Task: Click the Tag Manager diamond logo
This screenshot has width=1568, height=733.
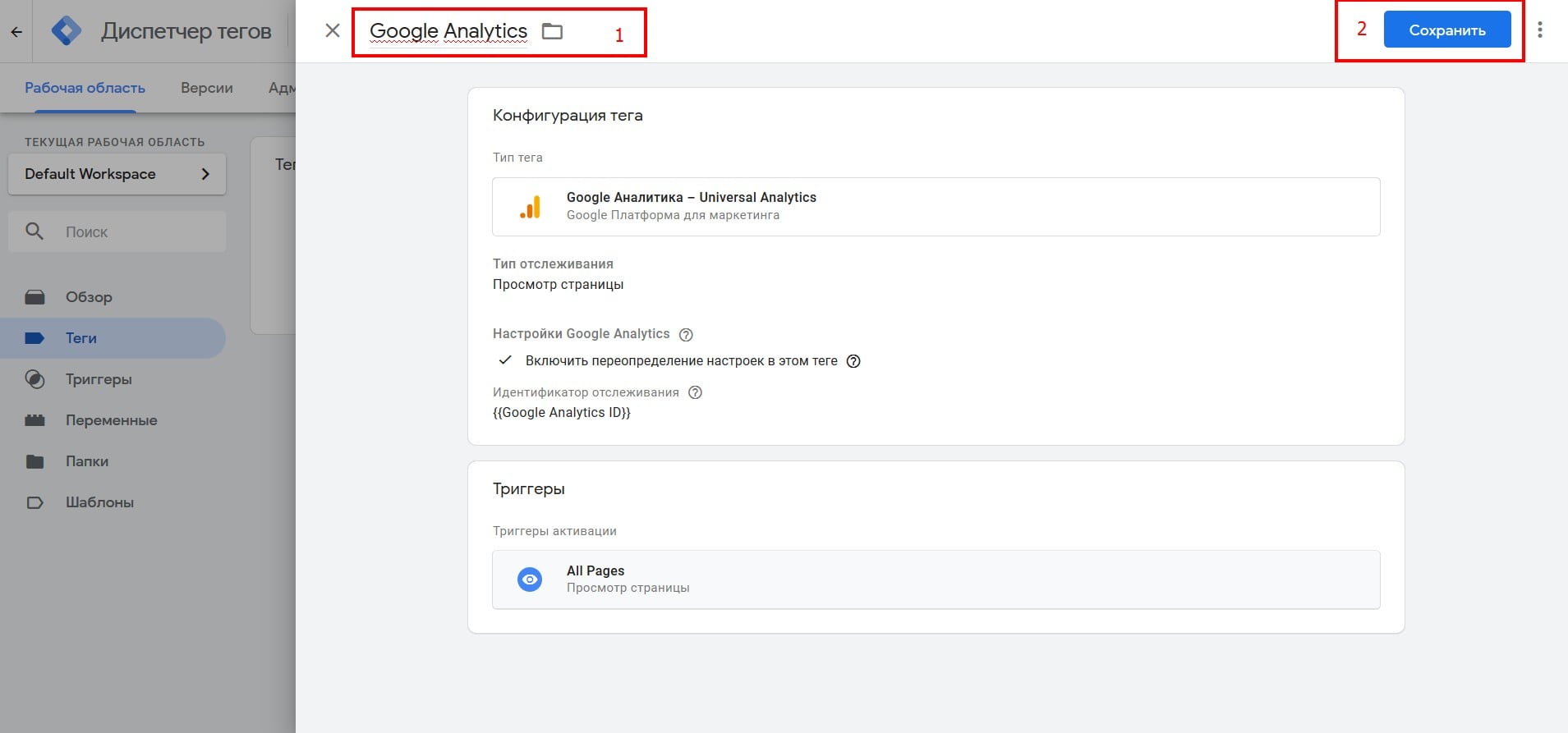Action: (66, 31)
